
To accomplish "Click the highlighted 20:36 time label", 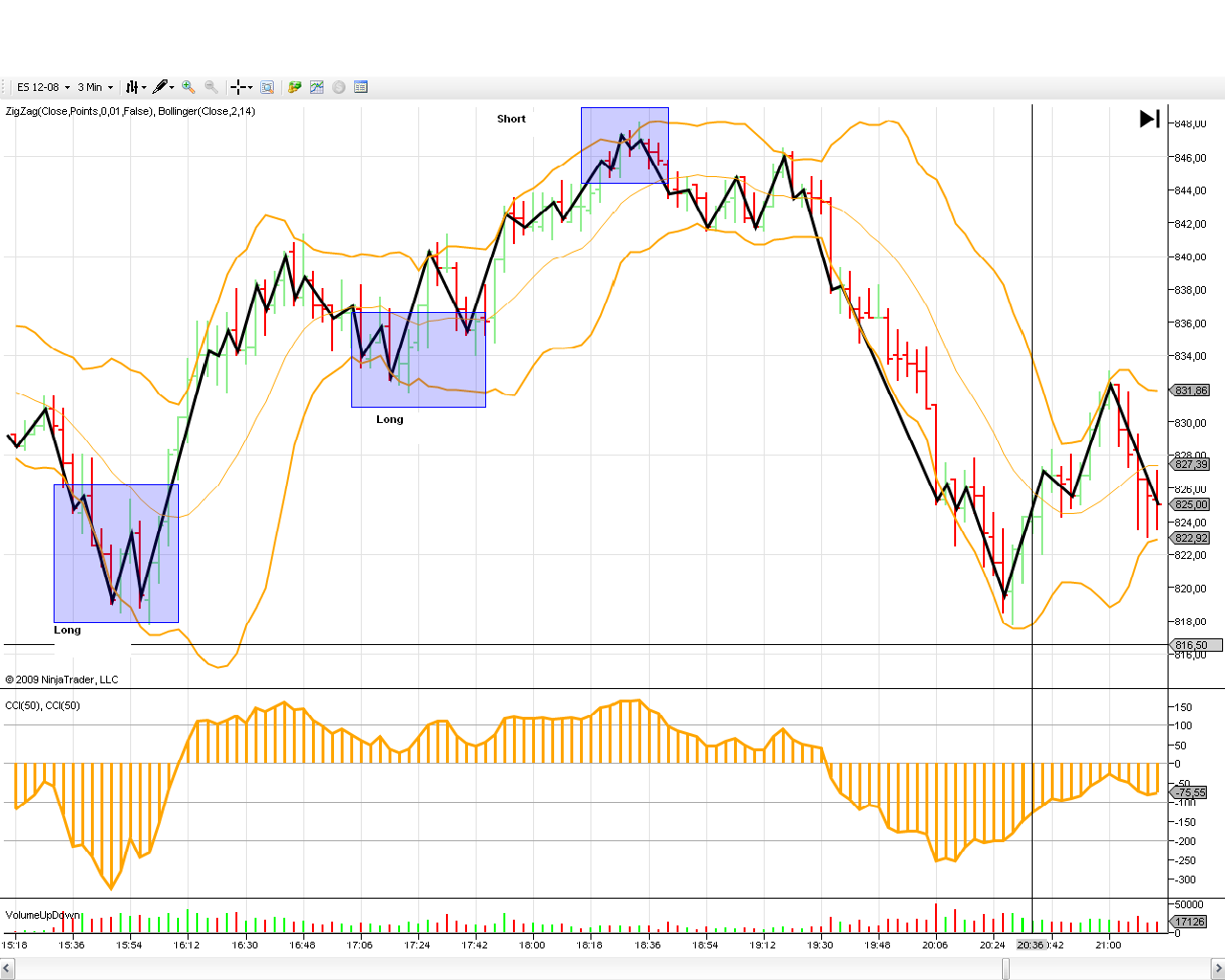I will click(x=1030, y=945).
